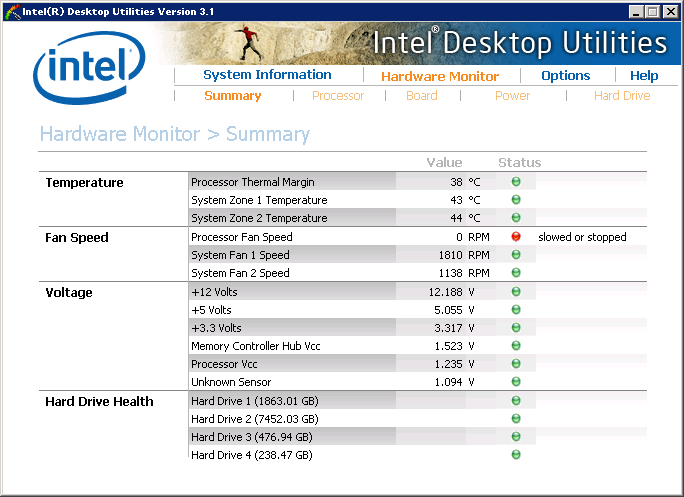Open the System Information tab
Screen dimensions: 684x497
pyautogui.click(x=267, y=75)
